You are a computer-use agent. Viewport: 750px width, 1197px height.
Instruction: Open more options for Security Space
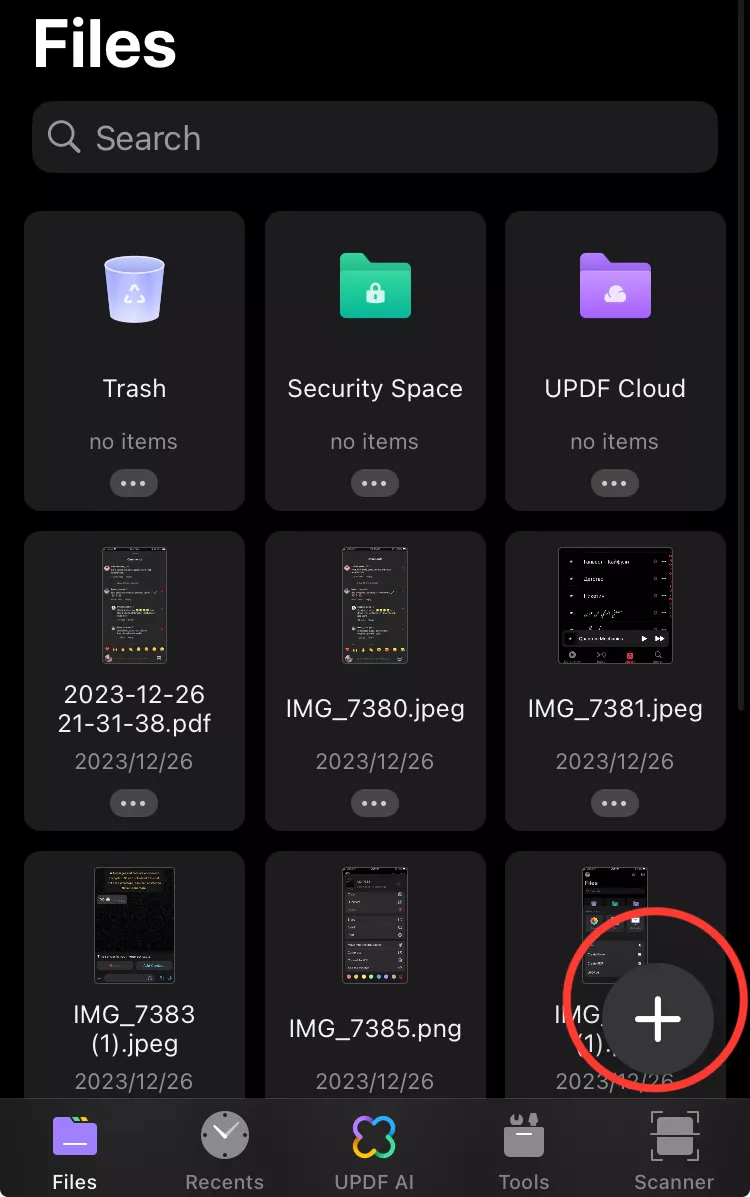[x=374, y=483]
